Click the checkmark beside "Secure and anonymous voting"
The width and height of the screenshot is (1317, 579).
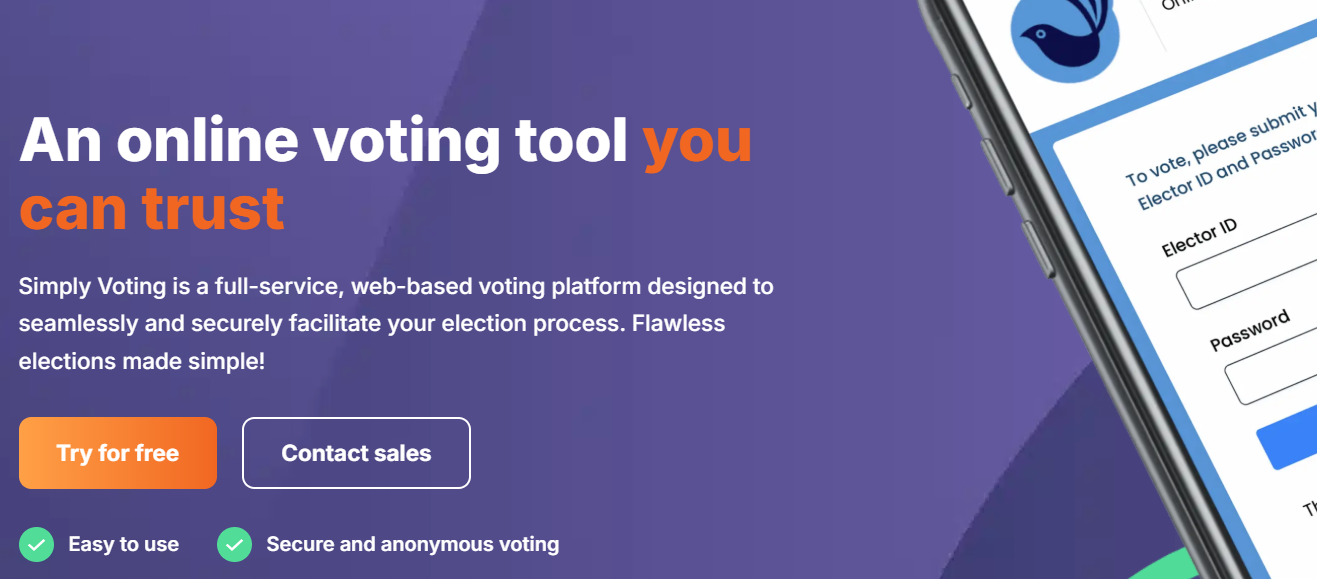(x=234, y=544)
